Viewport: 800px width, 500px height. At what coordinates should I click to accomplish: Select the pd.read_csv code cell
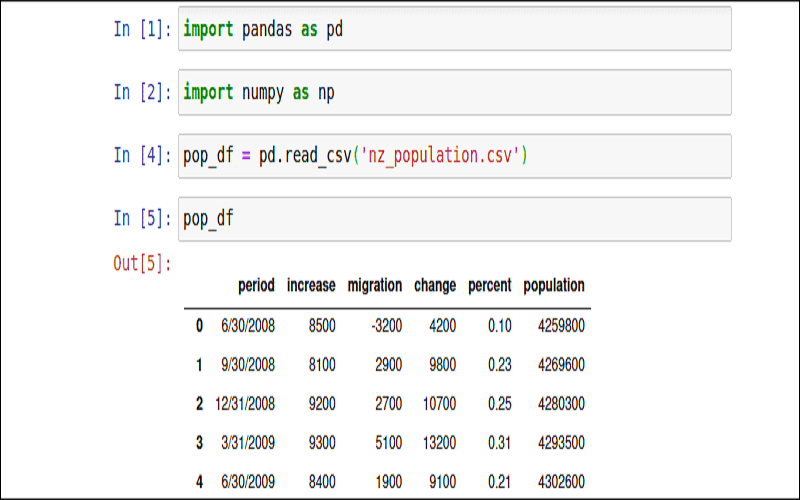pyautogui.click(x=455, y=156)
